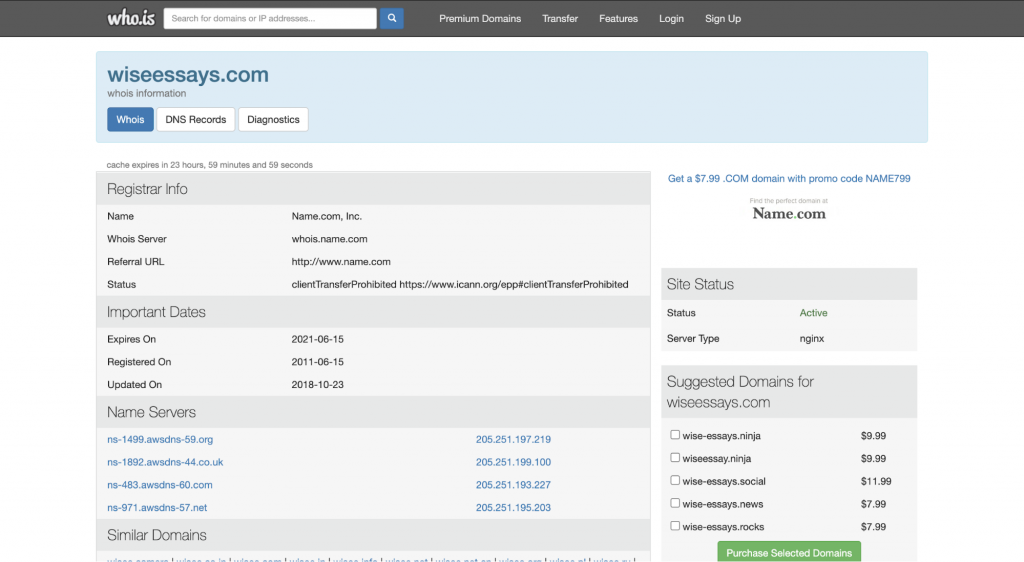
Task: Switch to DNS Records tab
Action: click(196, 119)
